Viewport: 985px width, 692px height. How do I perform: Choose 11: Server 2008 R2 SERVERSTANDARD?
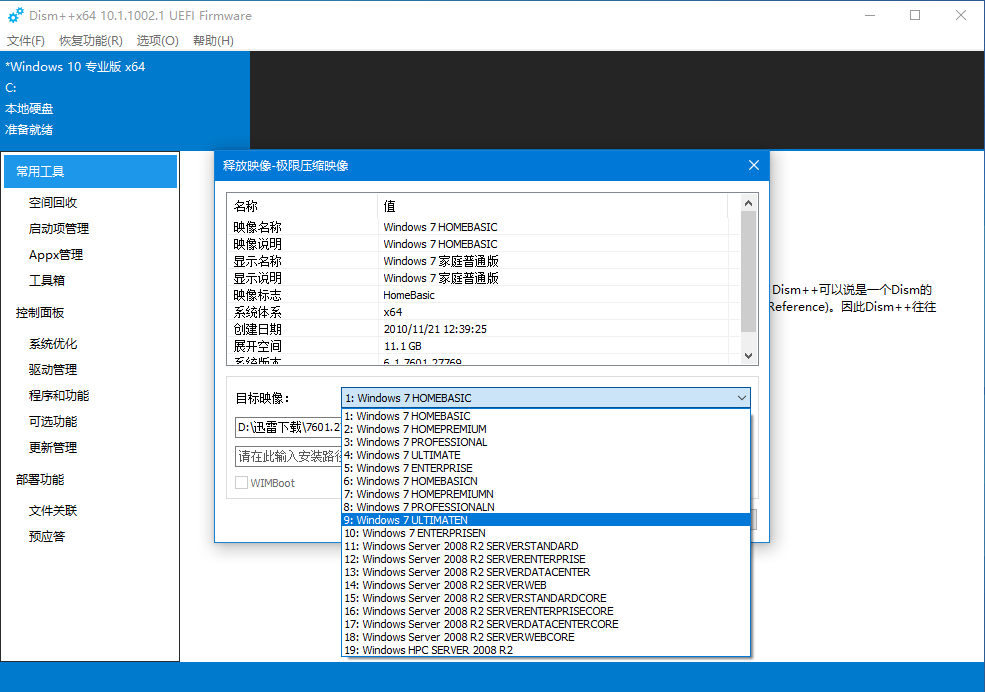click(546, 546)
